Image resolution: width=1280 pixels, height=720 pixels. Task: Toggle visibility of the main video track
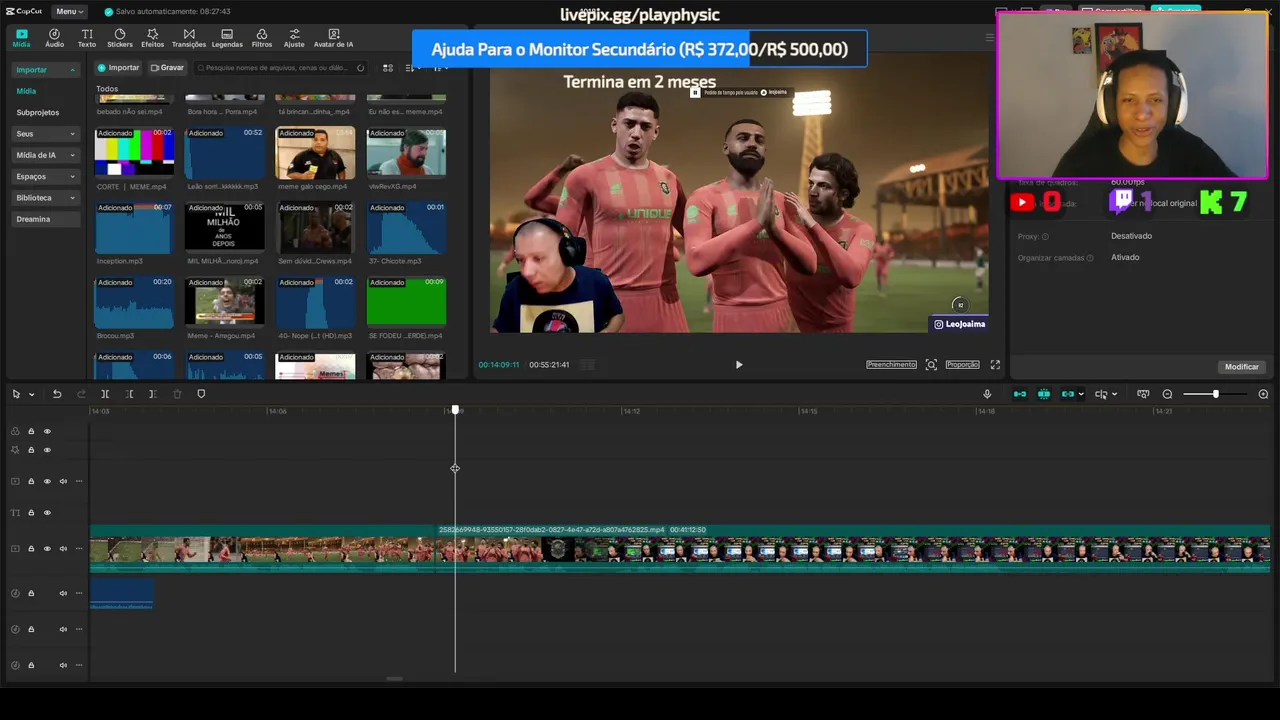pyautogui.click(x=47, y=549)
